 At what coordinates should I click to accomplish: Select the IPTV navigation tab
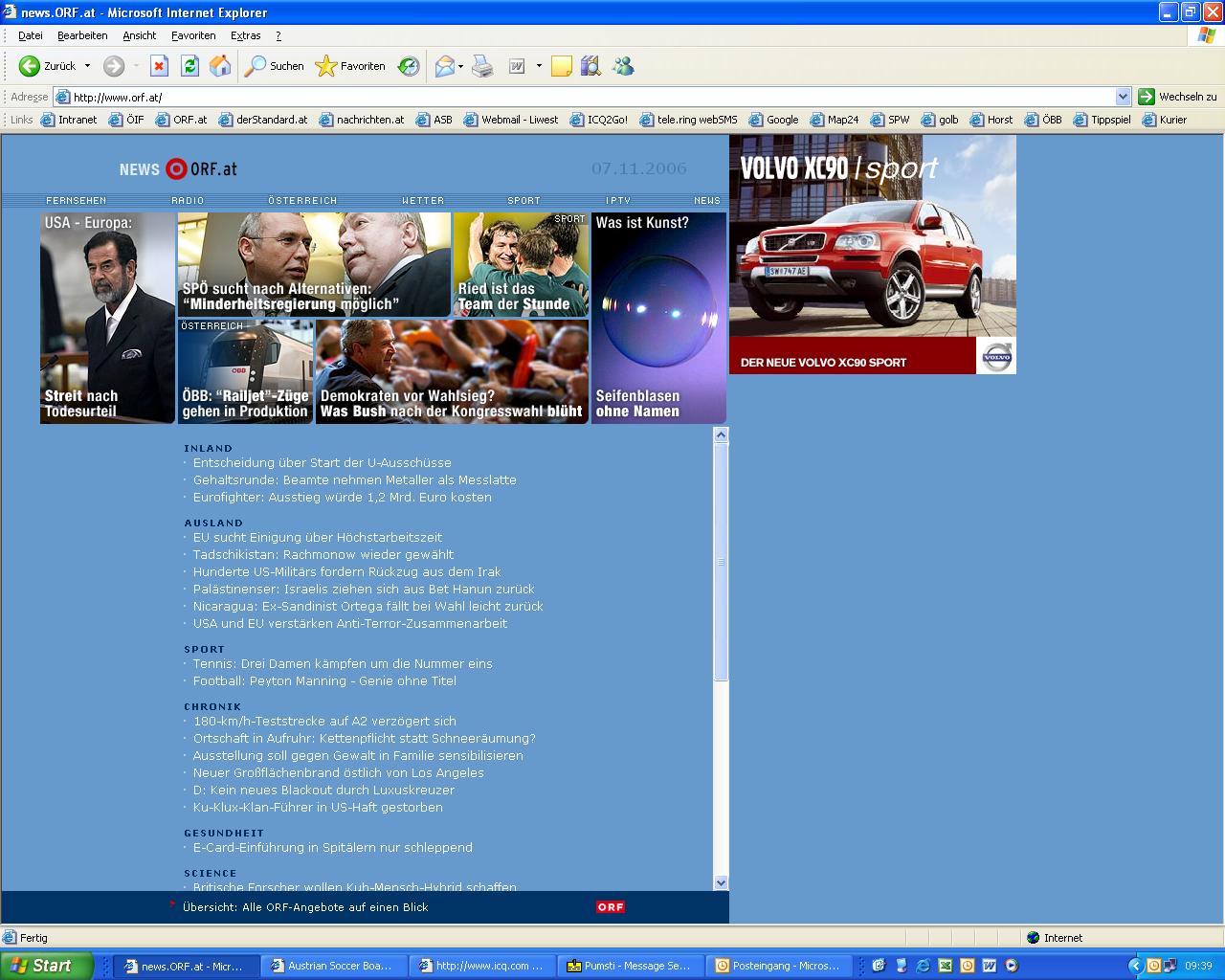click(x=618, y=200)
